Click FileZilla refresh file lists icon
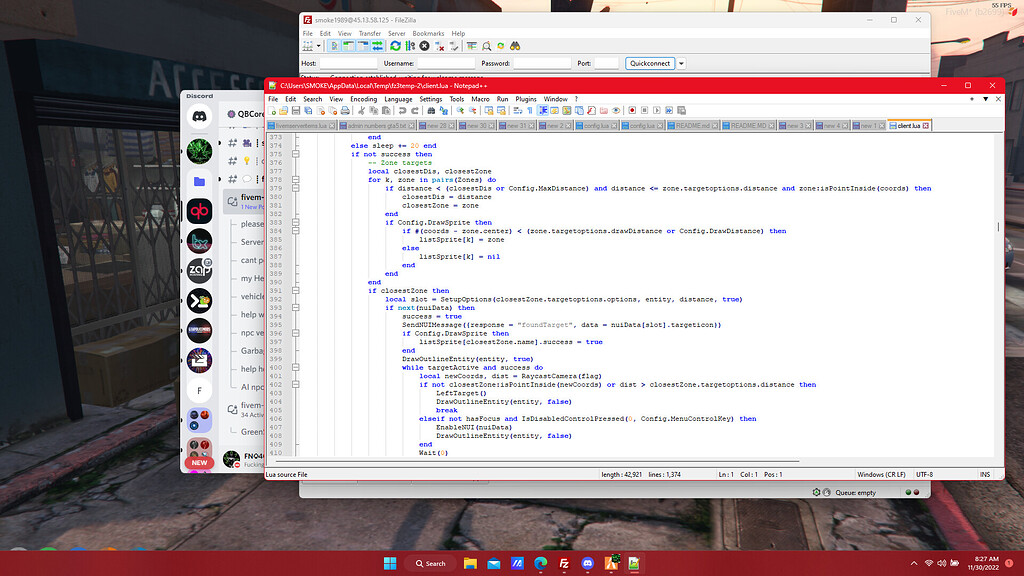1024x576 pixels. 395,46
